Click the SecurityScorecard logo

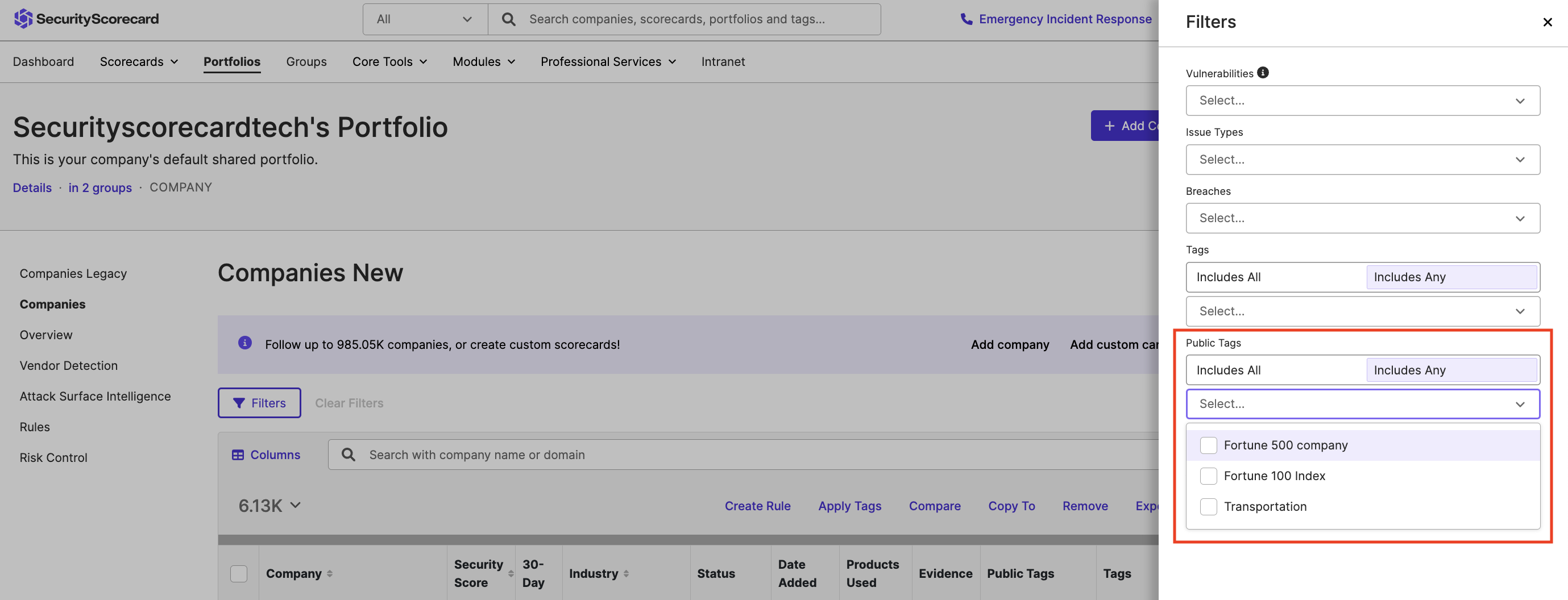pos(86,19)
